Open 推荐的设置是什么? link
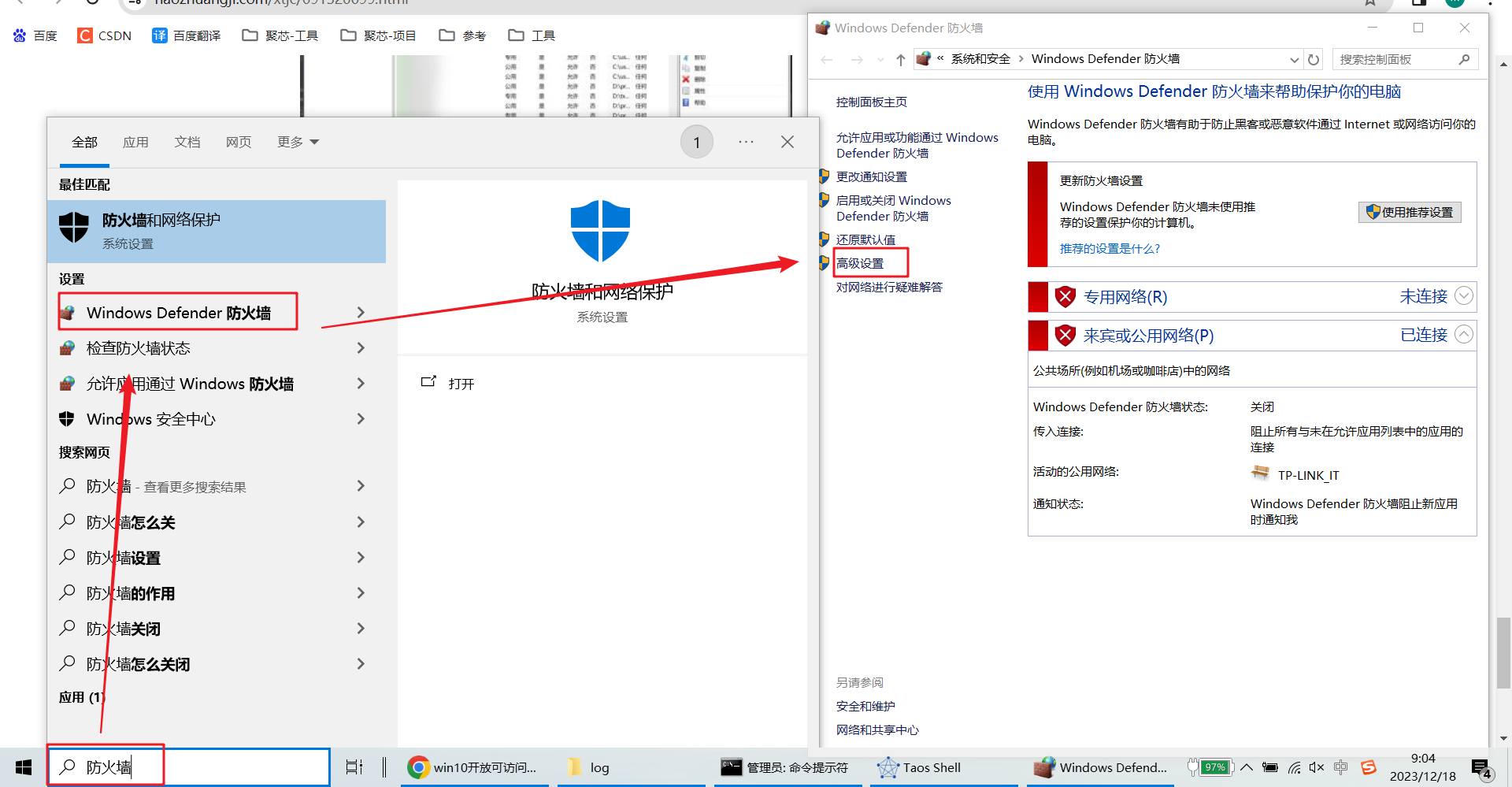The width and height of the screenshot is (1512, 787). click(x=1110, y=248)
